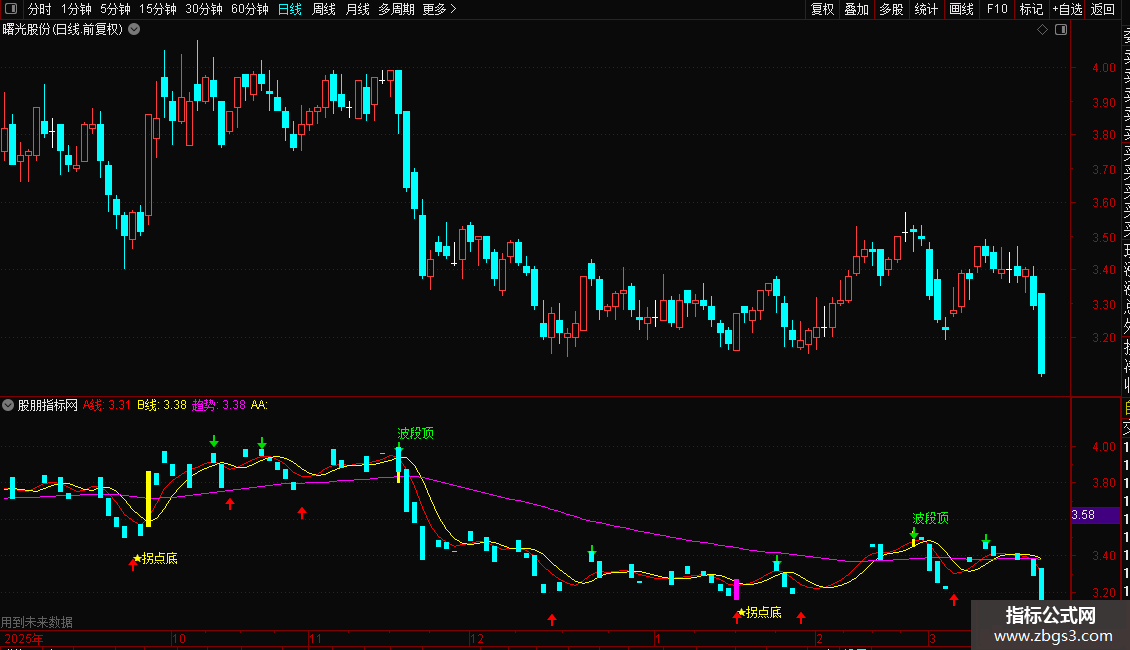Viewport: 1130px width, 650px height.
Task: Switch to 周线 weekly chart
Action: [324, 9]
